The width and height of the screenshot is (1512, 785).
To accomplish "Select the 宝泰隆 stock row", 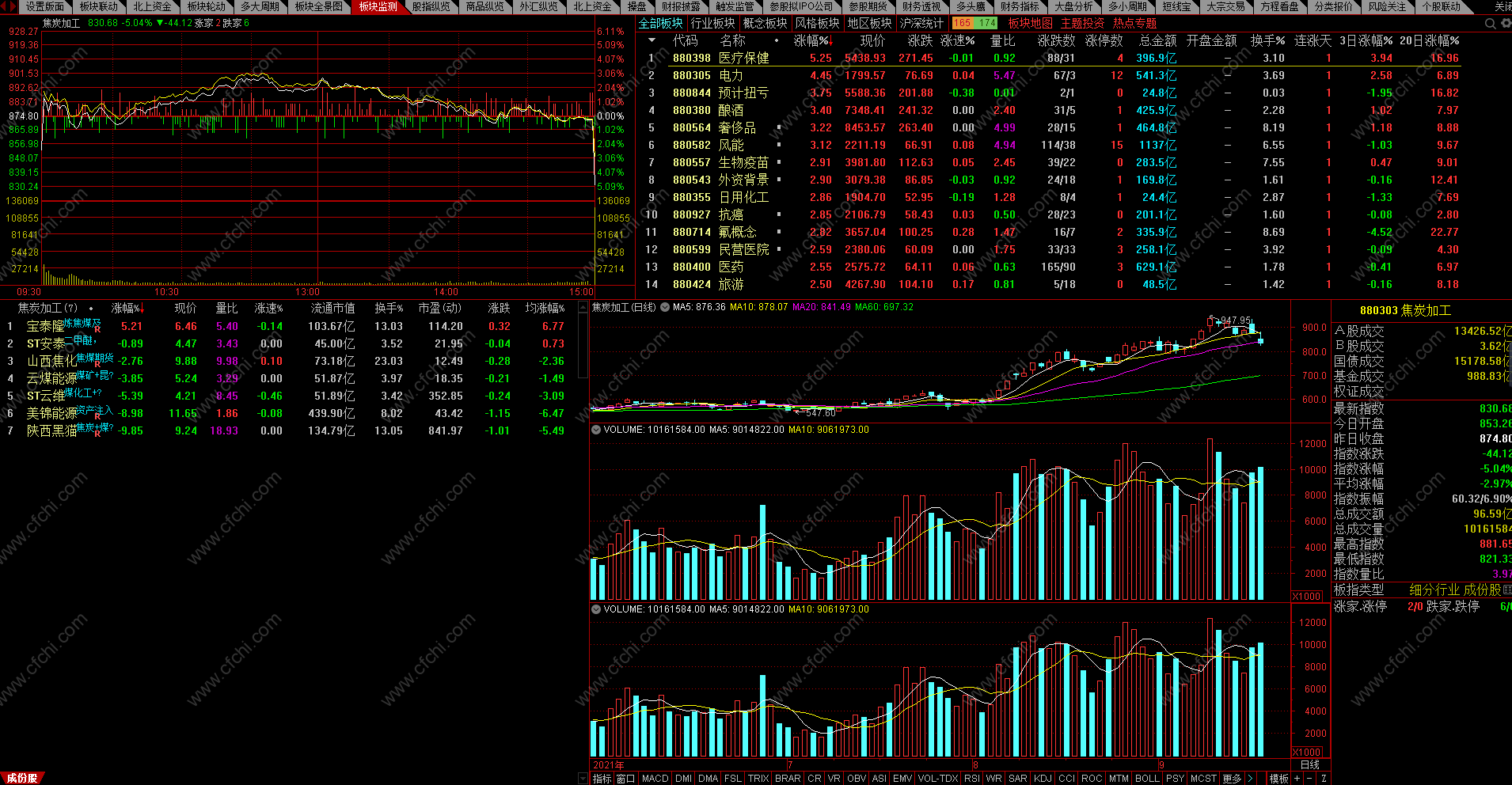I will pyautogui.click(x=289, y=326).
